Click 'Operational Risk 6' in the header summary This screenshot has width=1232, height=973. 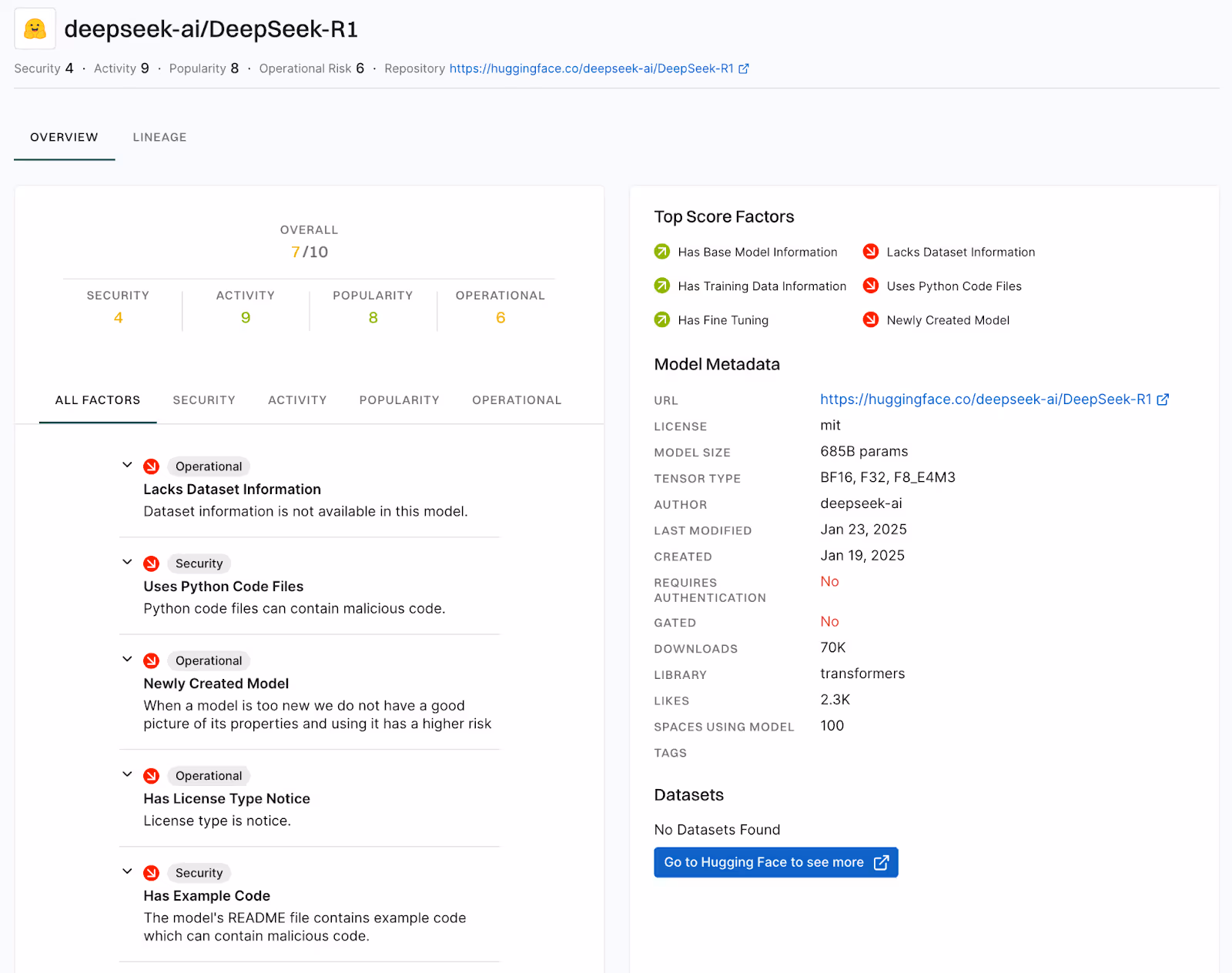312,69
